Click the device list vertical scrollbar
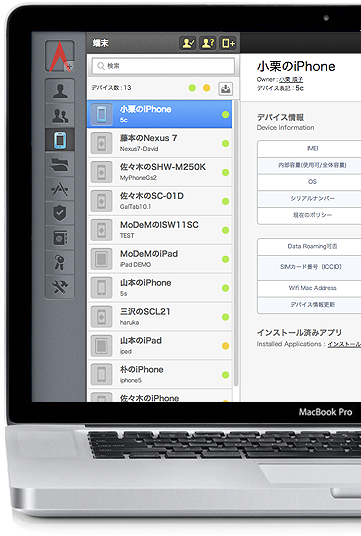Viewport: 361px width, 536px height. pos(236,243)
